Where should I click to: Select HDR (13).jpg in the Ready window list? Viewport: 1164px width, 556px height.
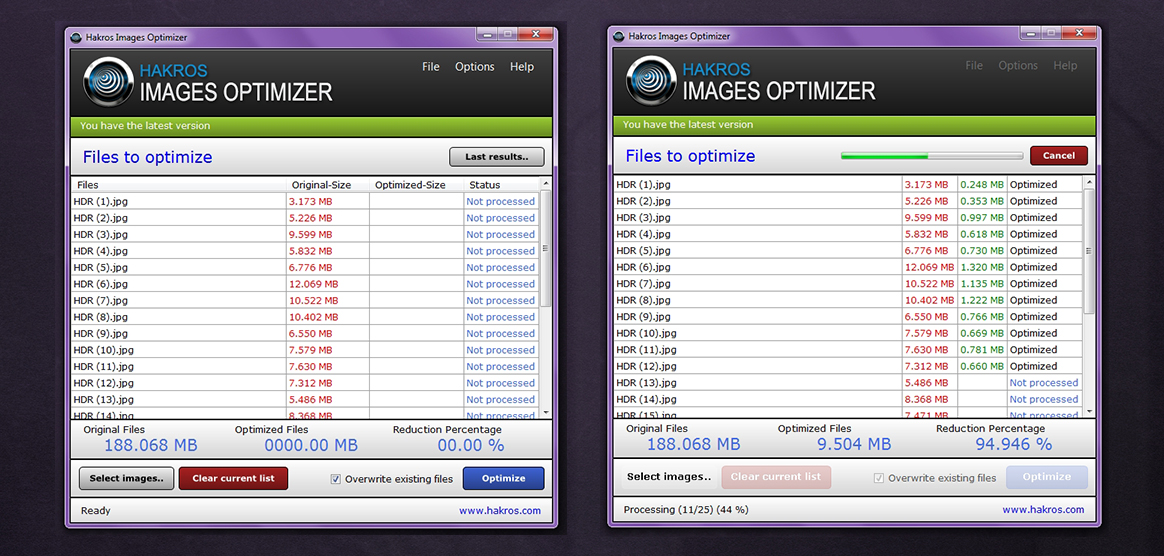pyautogui.click(x=104, y=399)
